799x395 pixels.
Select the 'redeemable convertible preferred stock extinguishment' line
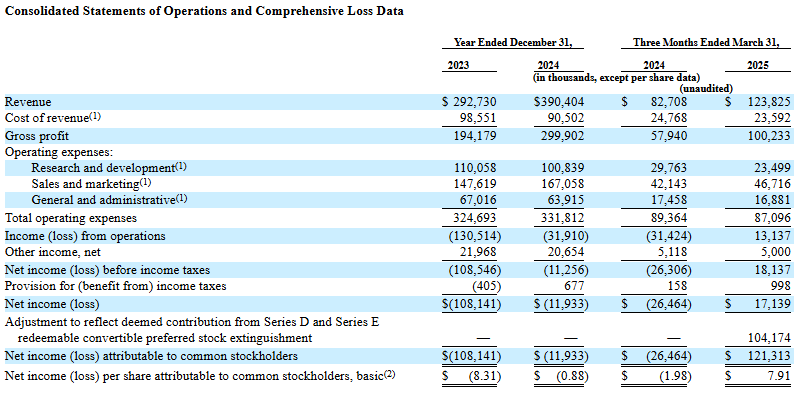165,337
